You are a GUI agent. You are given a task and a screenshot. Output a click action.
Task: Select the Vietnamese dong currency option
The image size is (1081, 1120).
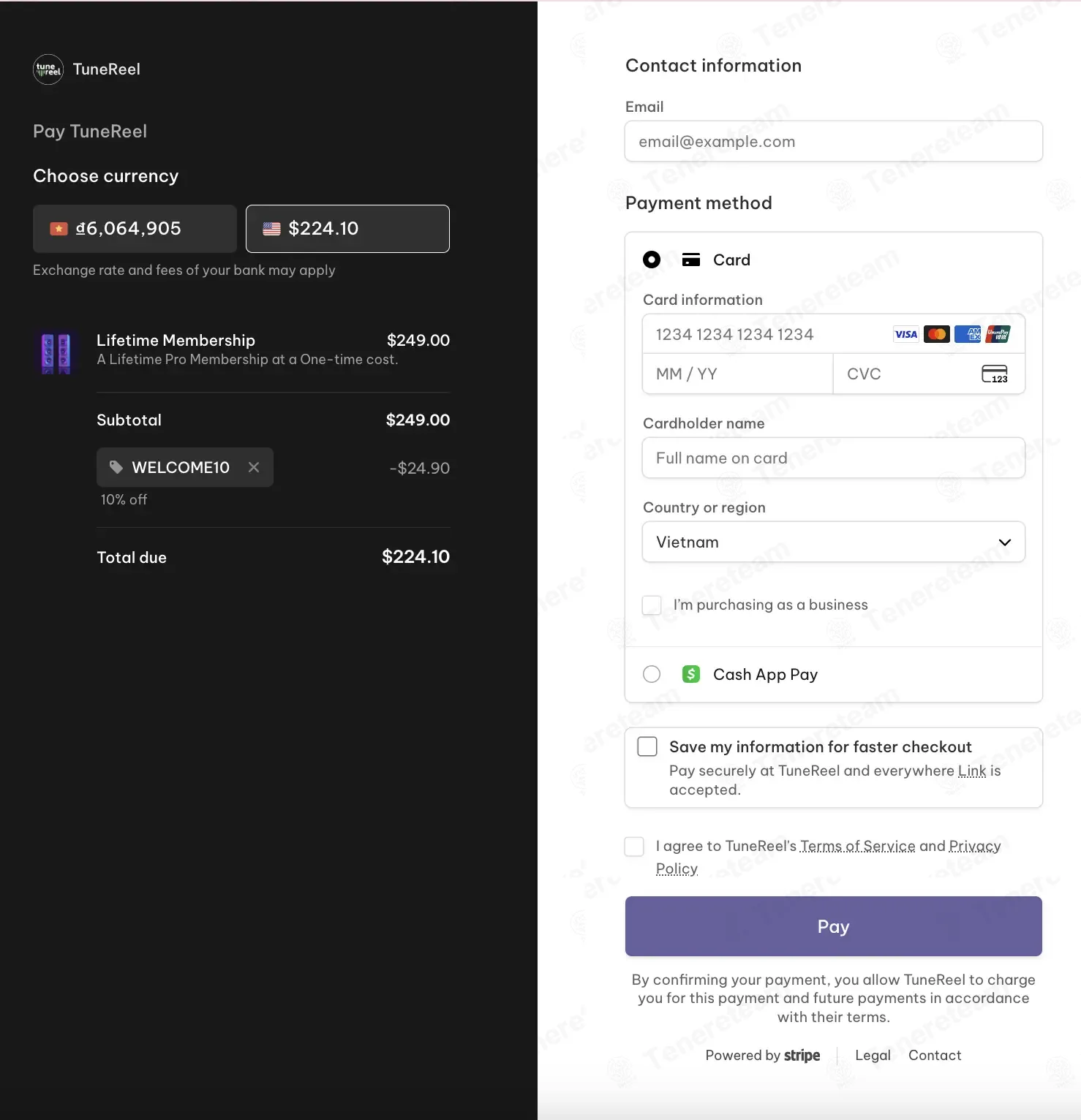coord(135,229)
